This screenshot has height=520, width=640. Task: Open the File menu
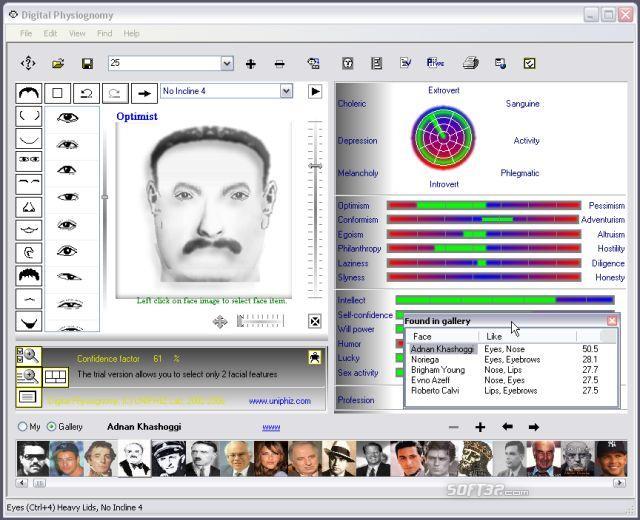[x=26, y=33]
